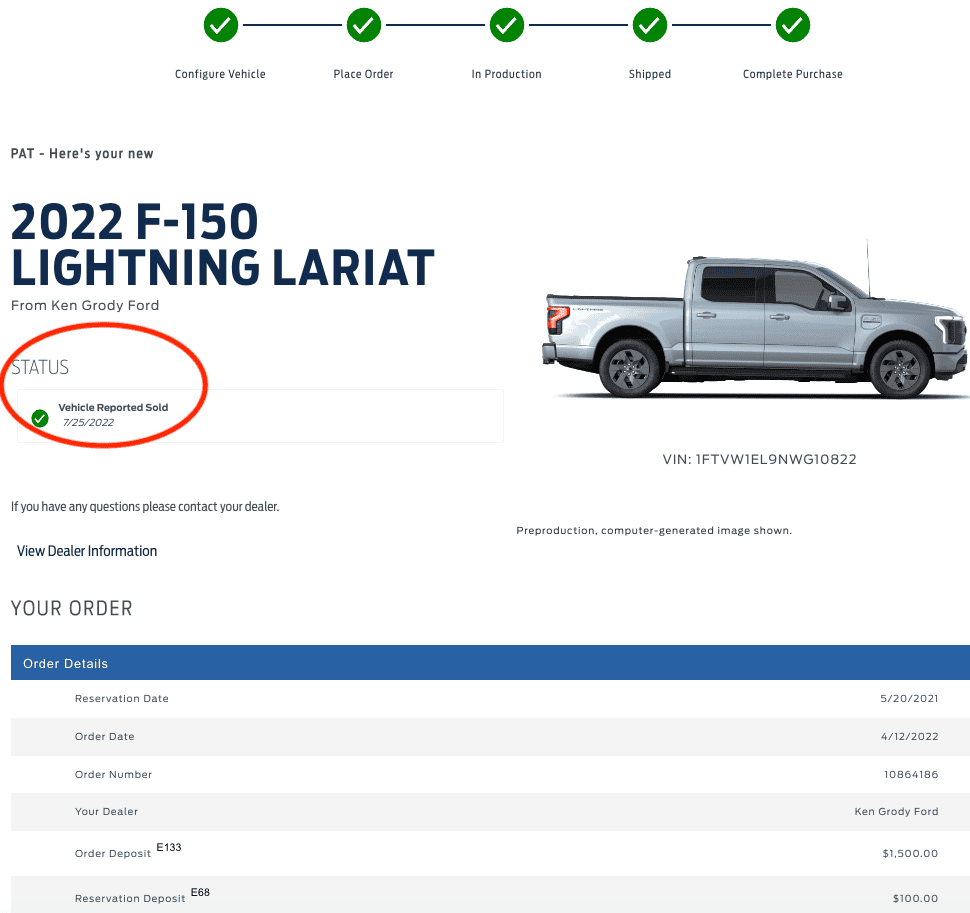Click the Shipped step label

pyautogui.click(x=650, y=74)
